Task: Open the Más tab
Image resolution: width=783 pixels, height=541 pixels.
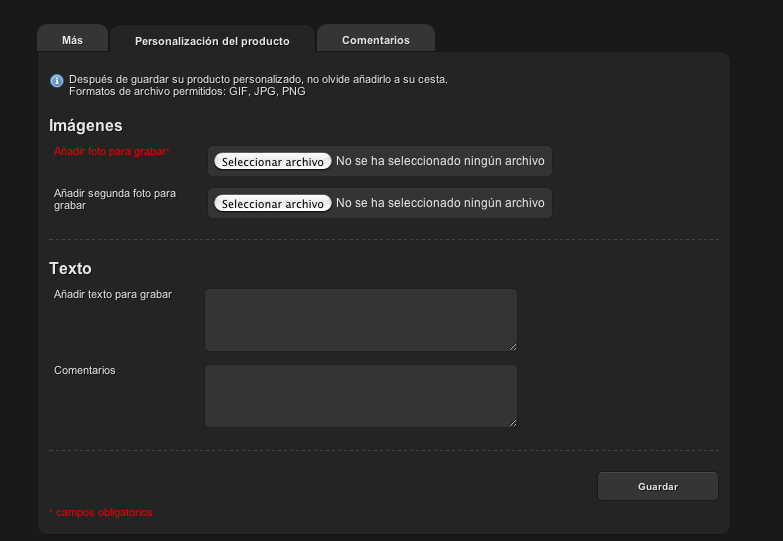Action: tap(72, 40)
